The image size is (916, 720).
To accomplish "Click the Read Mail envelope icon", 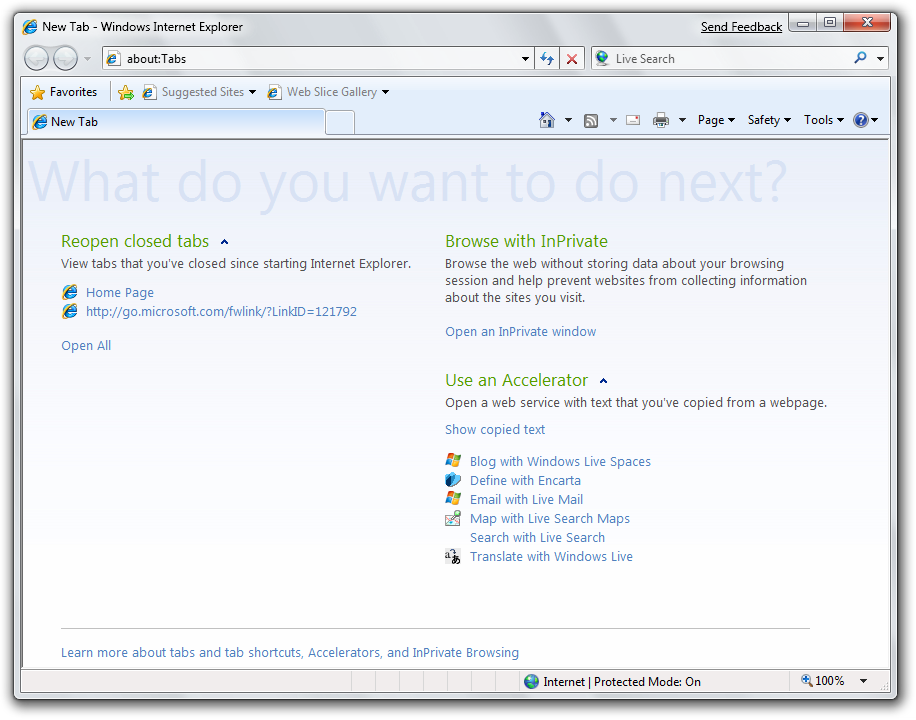I will click(633, 120).
